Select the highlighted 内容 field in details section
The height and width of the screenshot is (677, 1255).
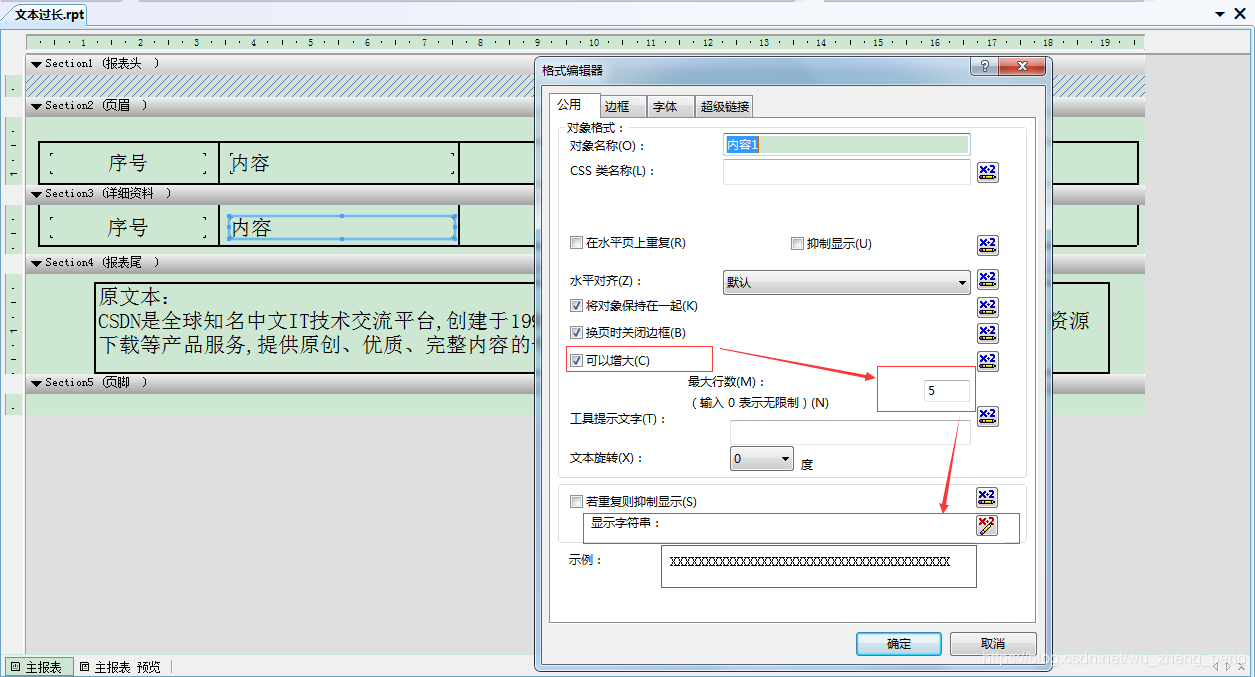342,228
